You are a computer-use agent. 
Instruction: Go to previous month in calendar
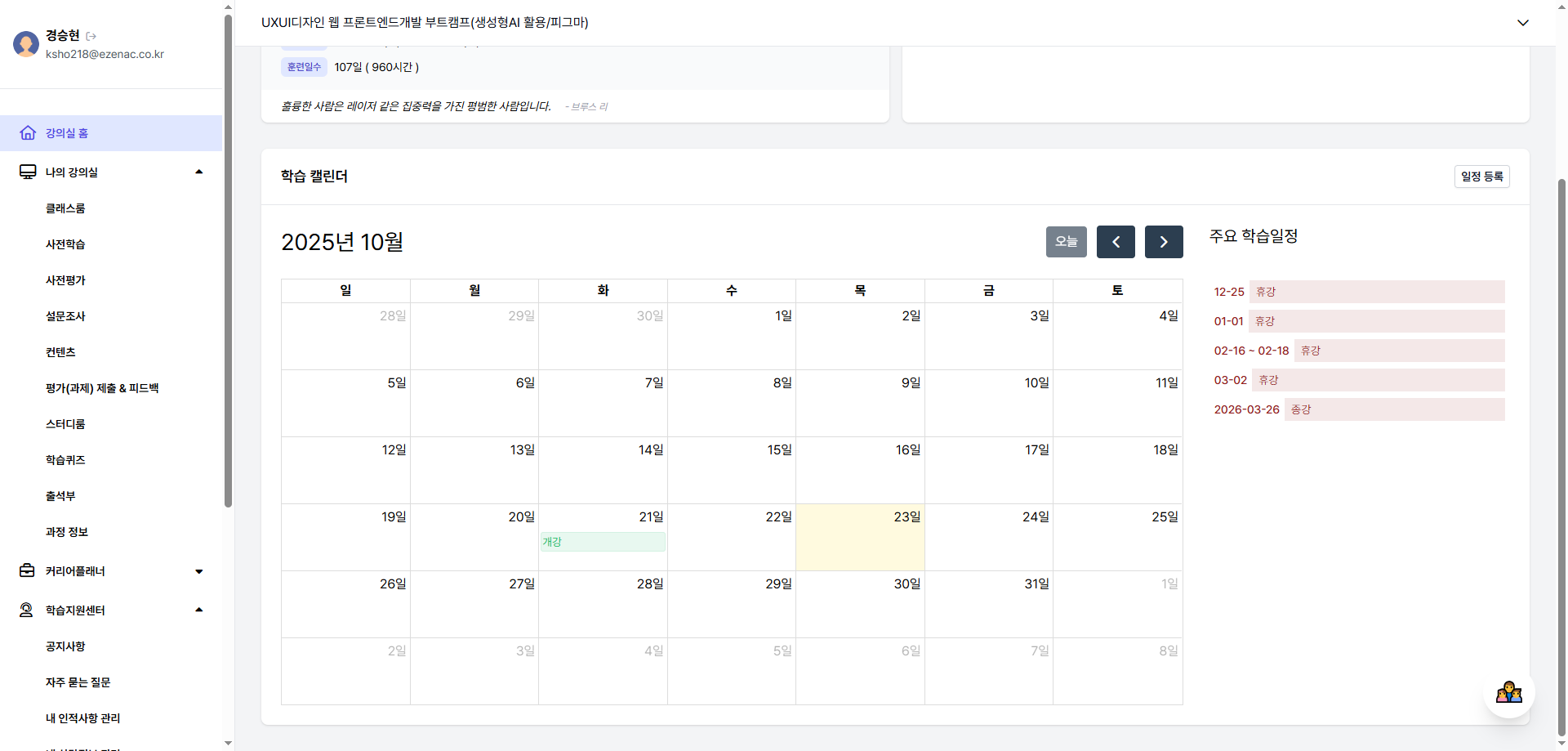(1116, 242)
